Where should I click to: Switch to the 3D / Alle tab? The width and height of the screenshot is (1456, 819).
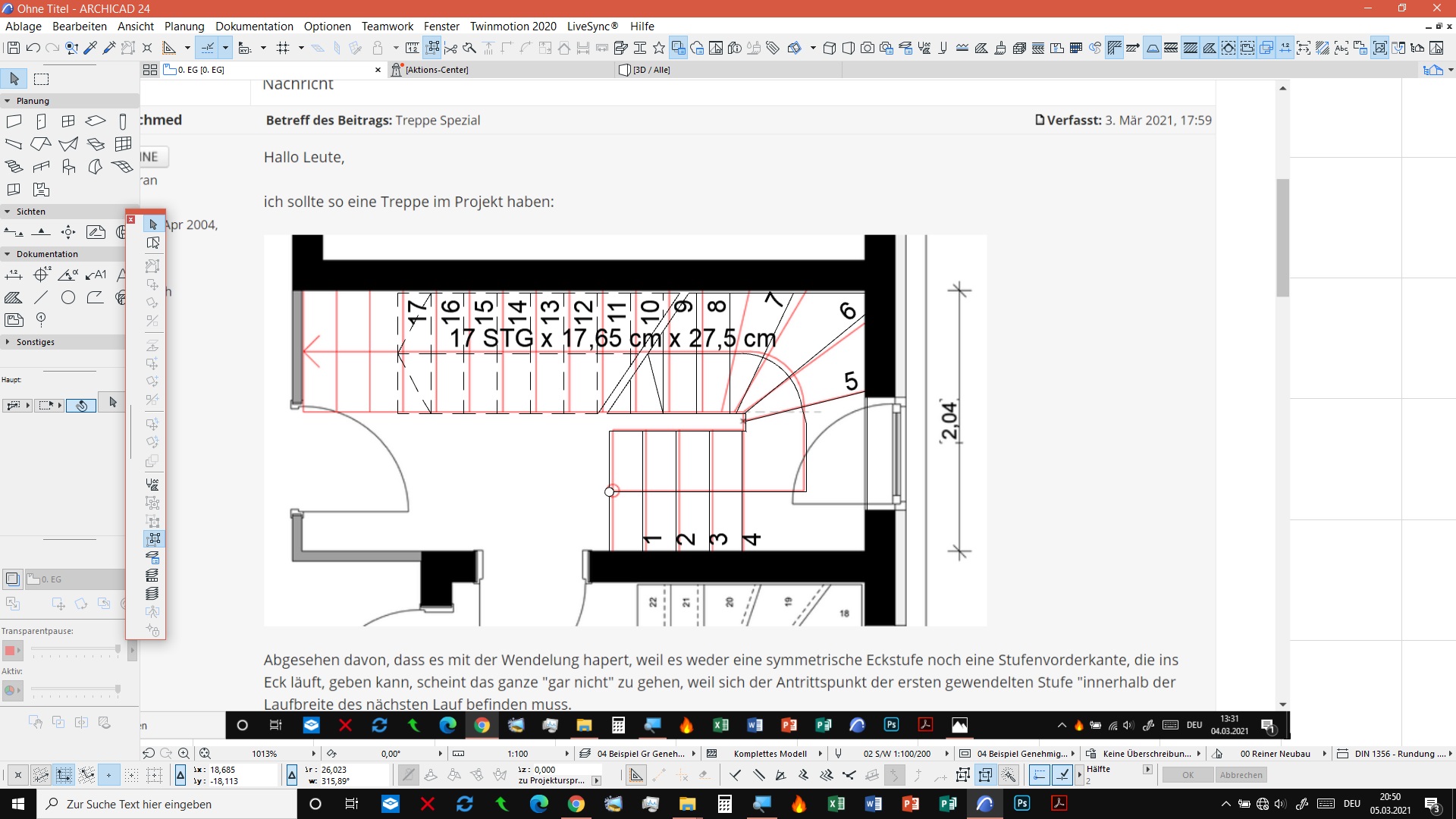651,70
